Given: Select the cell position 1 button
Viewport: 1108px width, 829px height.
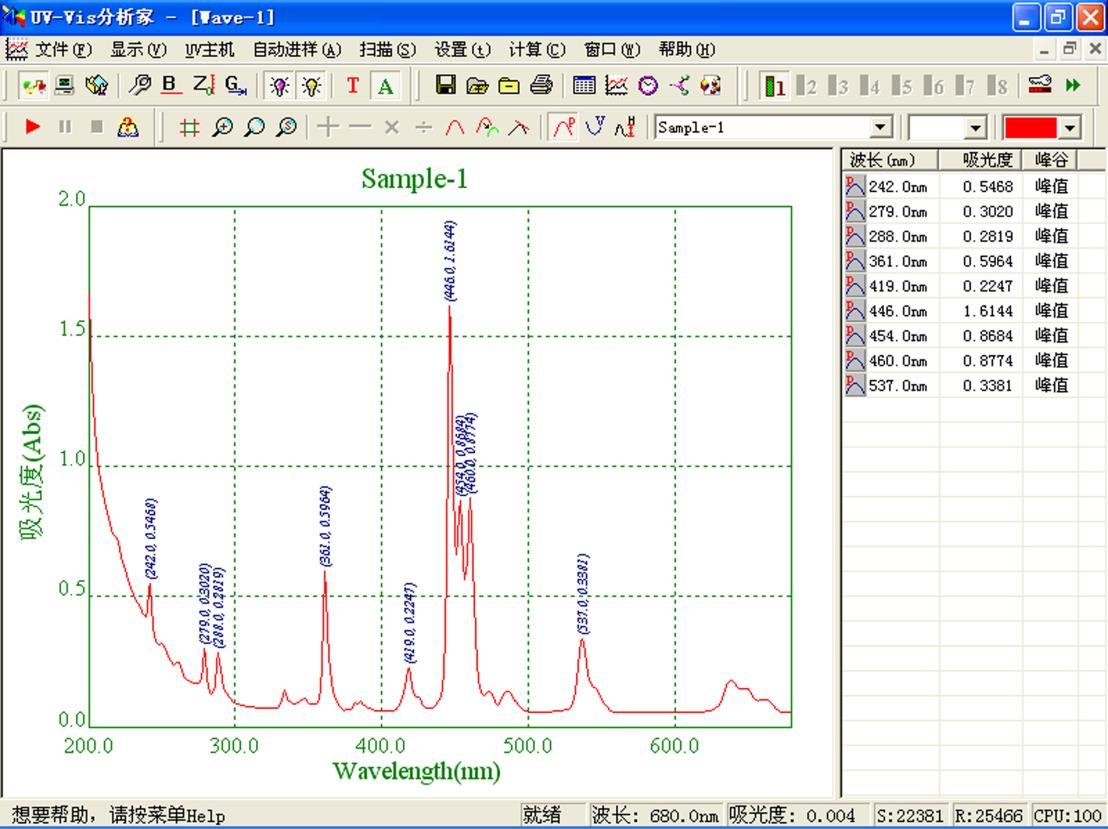Looking at the screenshot, I should coord(774,86).
